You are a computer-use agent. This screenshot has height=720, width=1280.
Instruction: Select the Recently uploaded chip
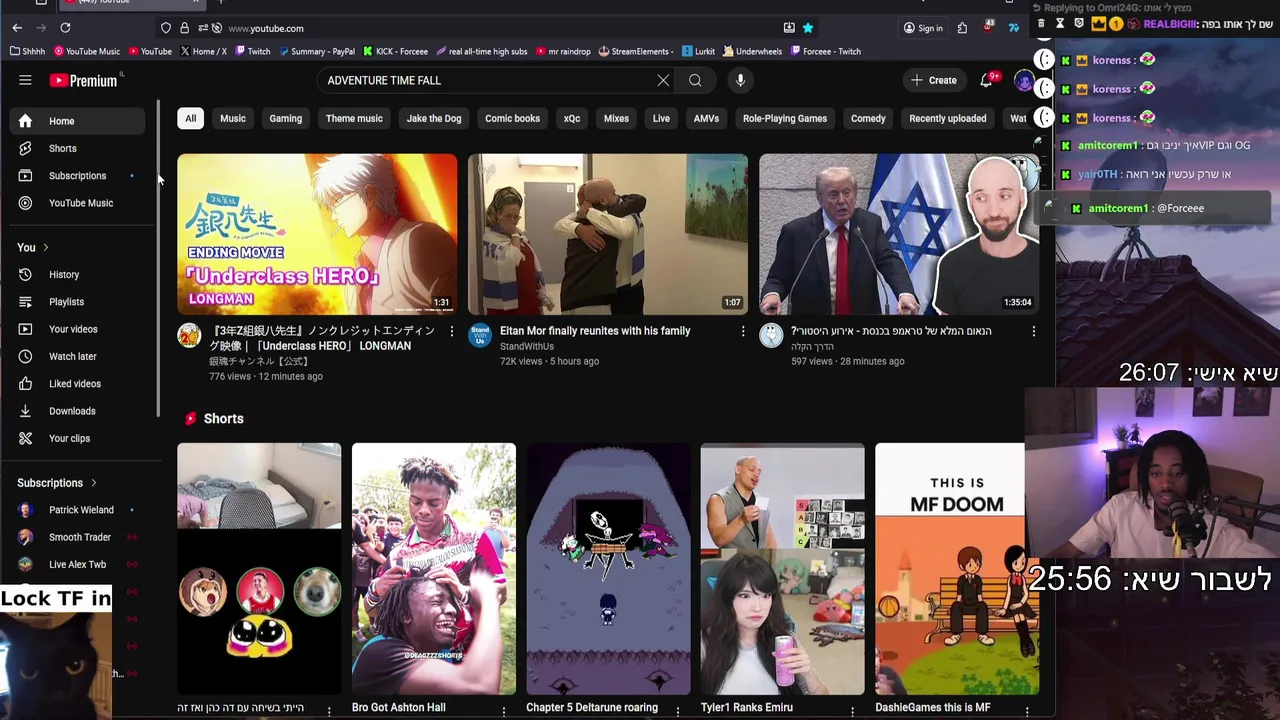pos(947,118)
